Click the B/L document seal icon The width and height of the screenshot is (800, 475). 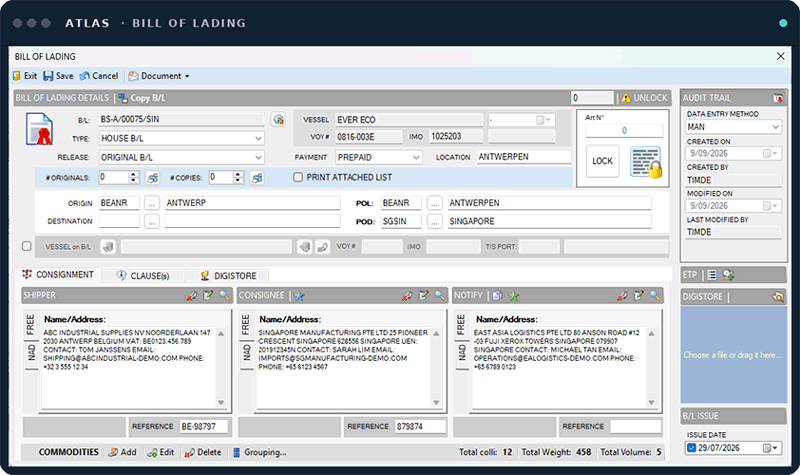coord(40,130)
